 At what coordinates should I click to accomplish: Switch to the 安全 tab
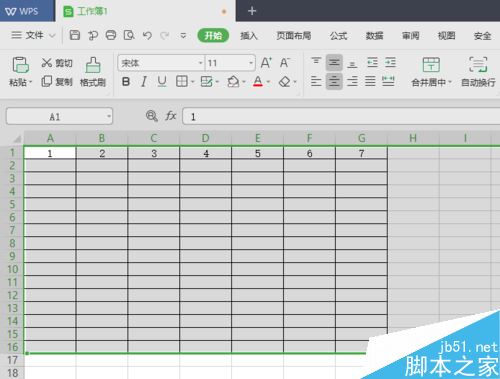click(x=482, y=35)
